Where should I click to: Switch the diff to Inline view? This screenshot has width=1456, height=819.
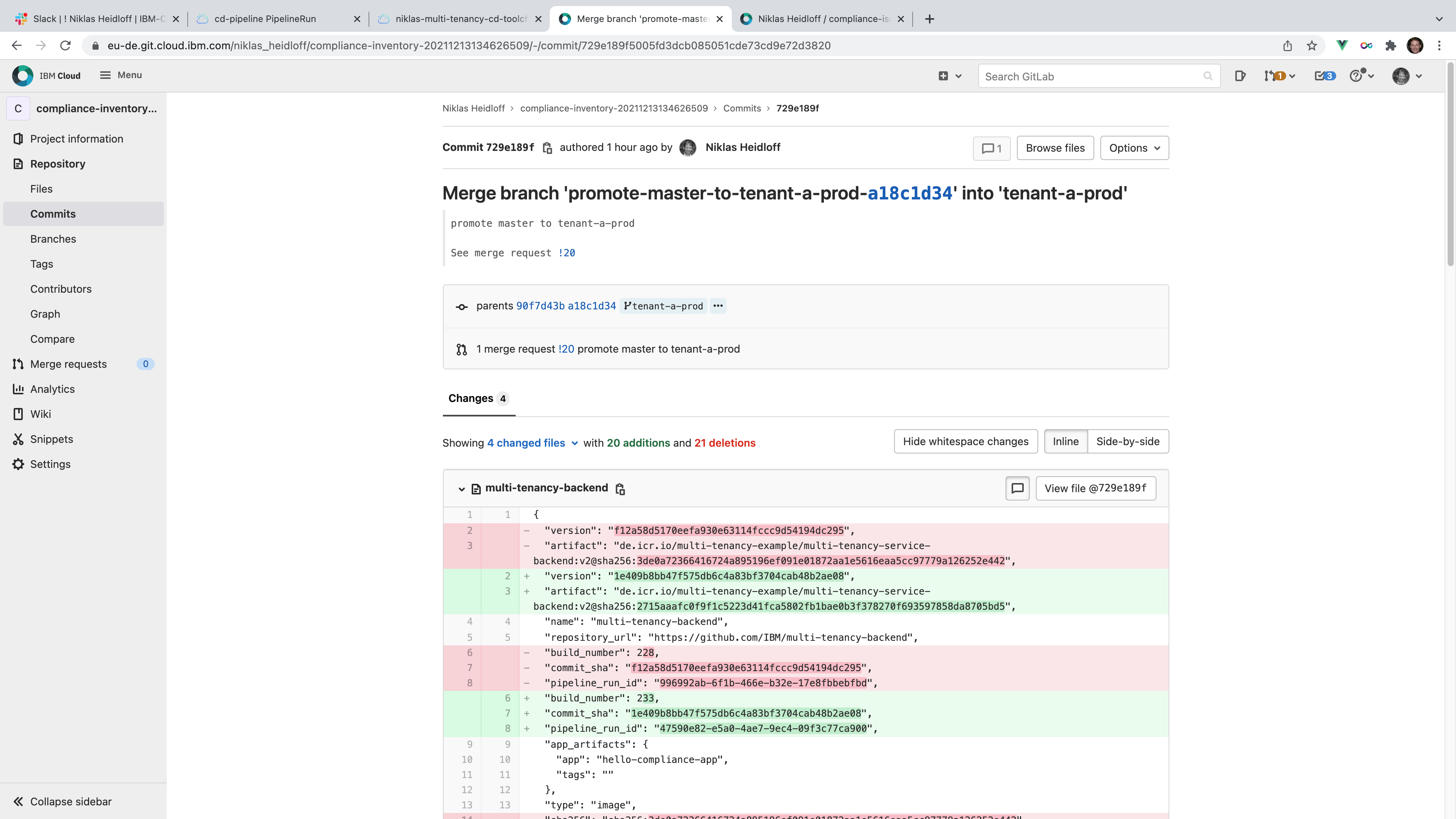pyautogui.click(x=1065, y=441)
